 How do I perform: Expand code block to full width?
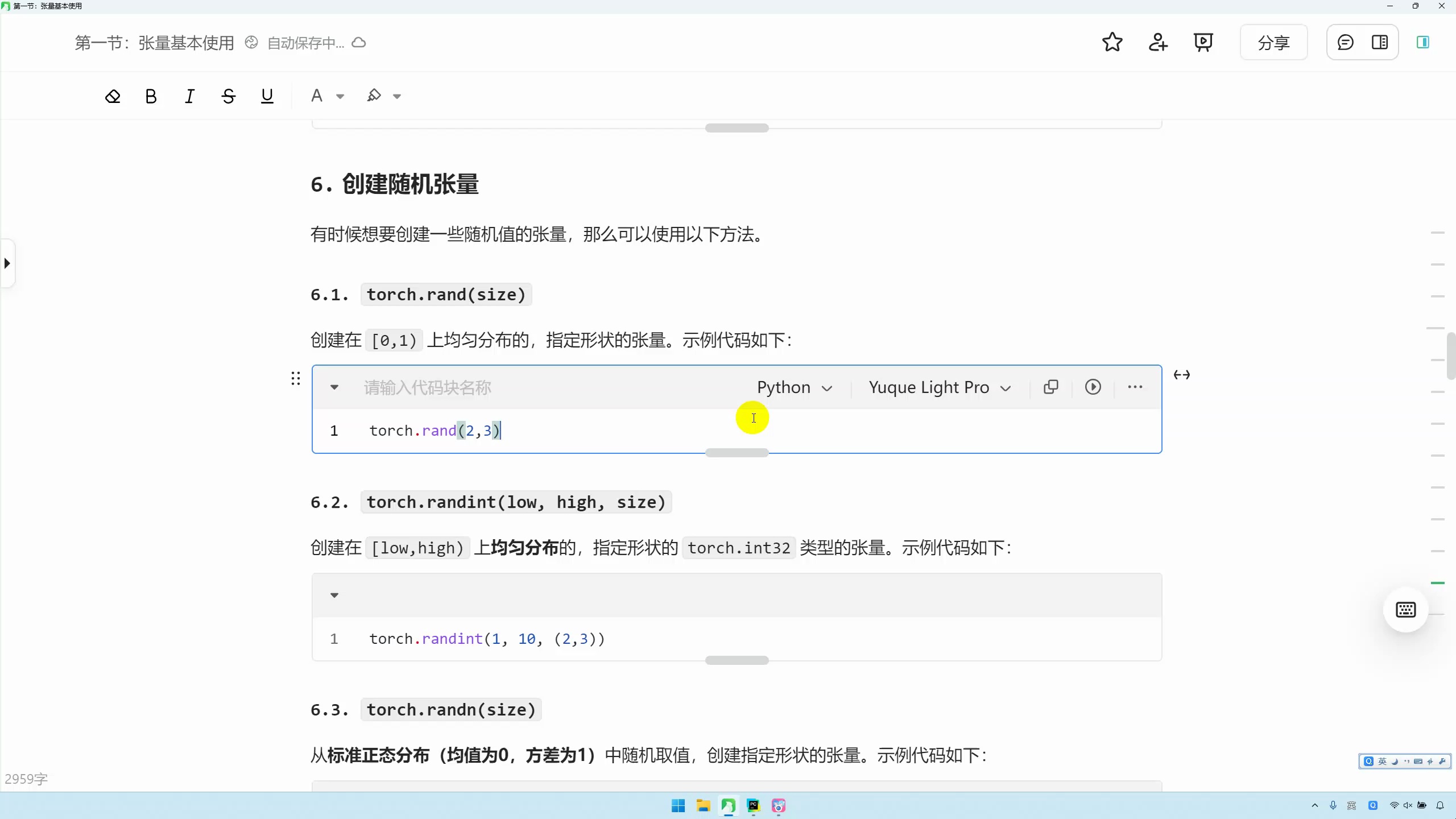coord(1182,375)
